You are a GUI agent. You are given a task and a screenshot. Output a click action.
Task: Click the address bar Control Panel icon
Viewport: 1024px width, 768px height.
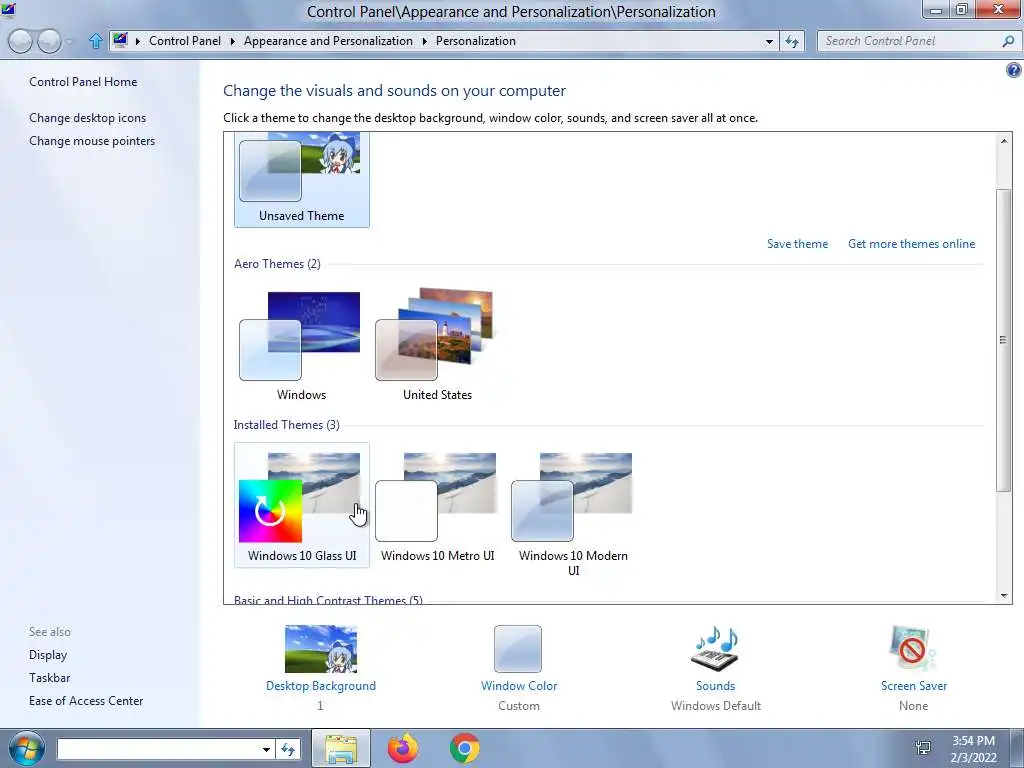click(x=120, y=40)
